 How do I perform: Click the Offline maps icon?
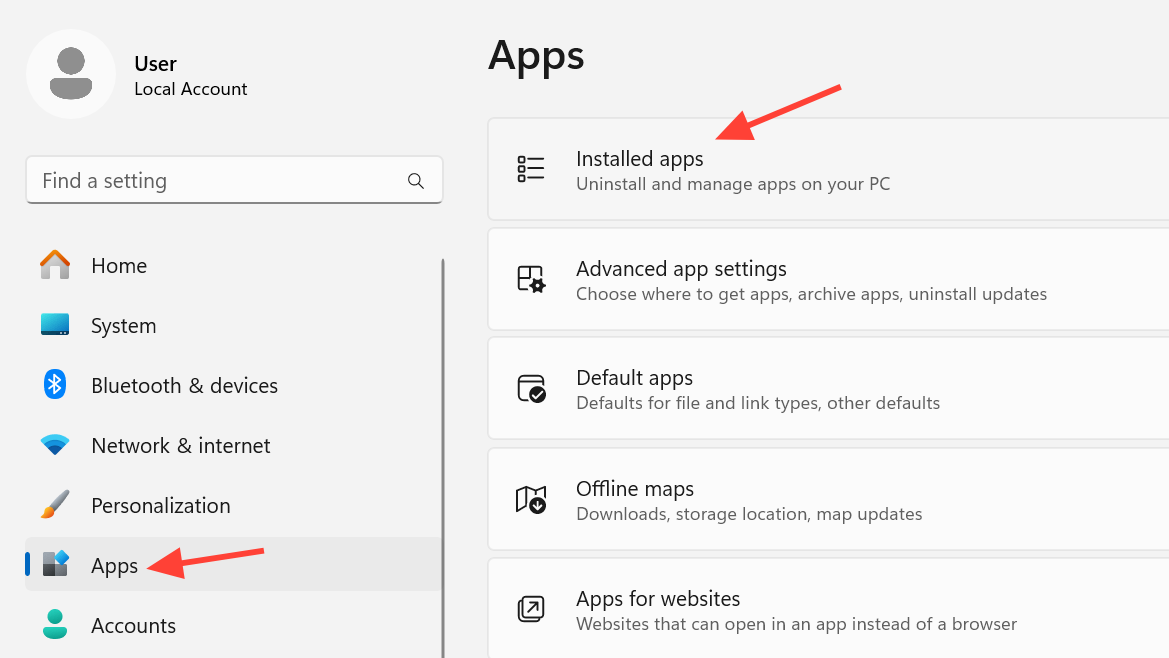click(530, 499)
